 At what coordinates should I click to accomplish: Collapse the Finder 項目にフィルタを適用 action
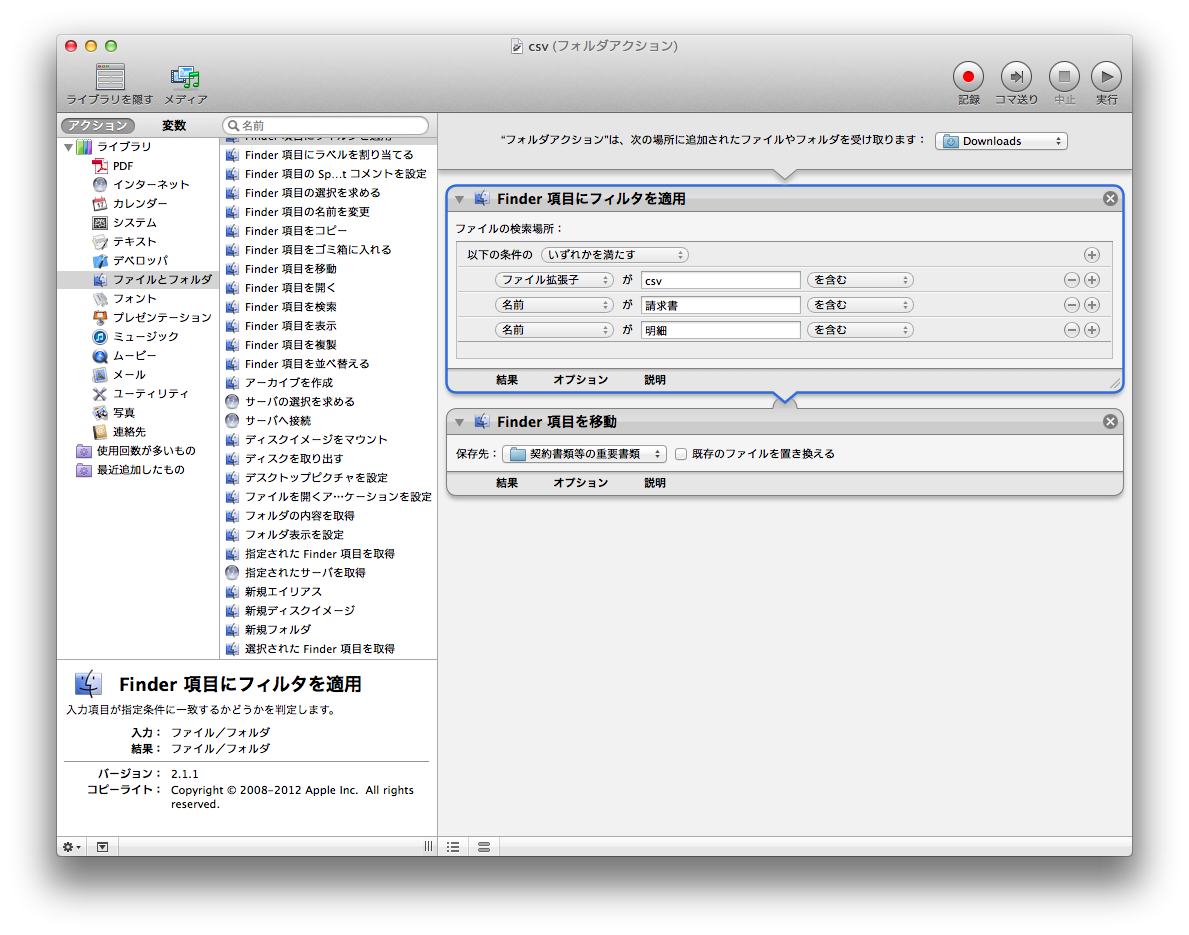click(x=460, y=199)
